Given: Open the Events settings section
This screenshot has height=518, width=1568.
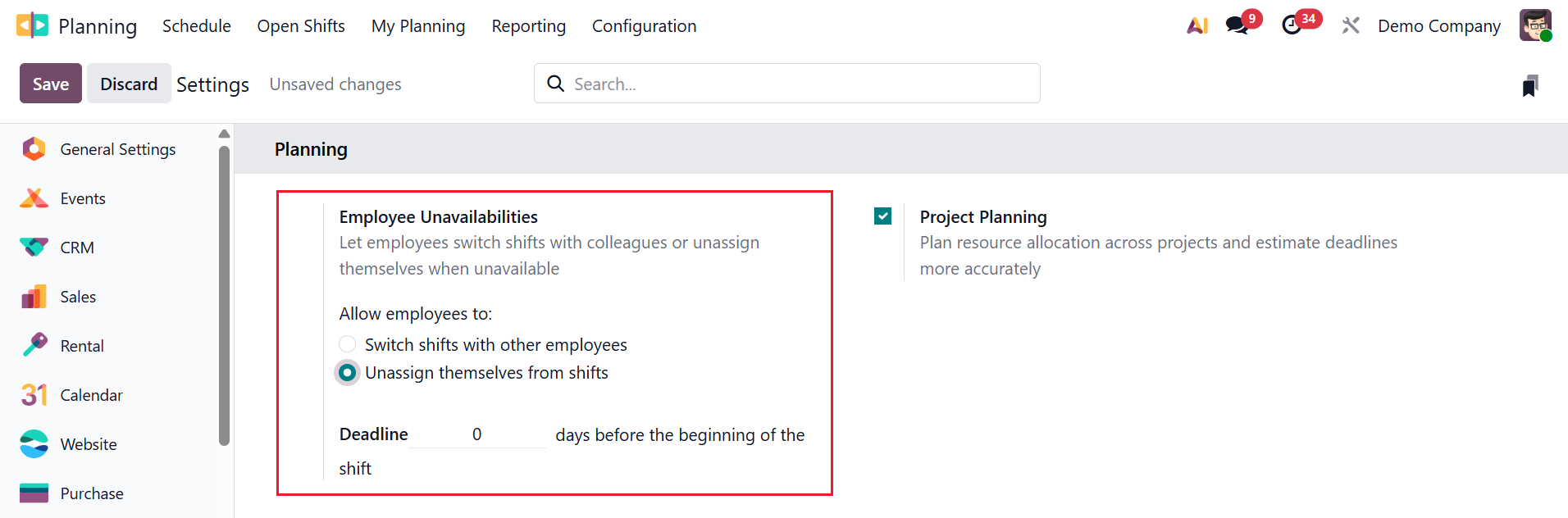Looking at the screenshot, I should [x=82, y=198].
